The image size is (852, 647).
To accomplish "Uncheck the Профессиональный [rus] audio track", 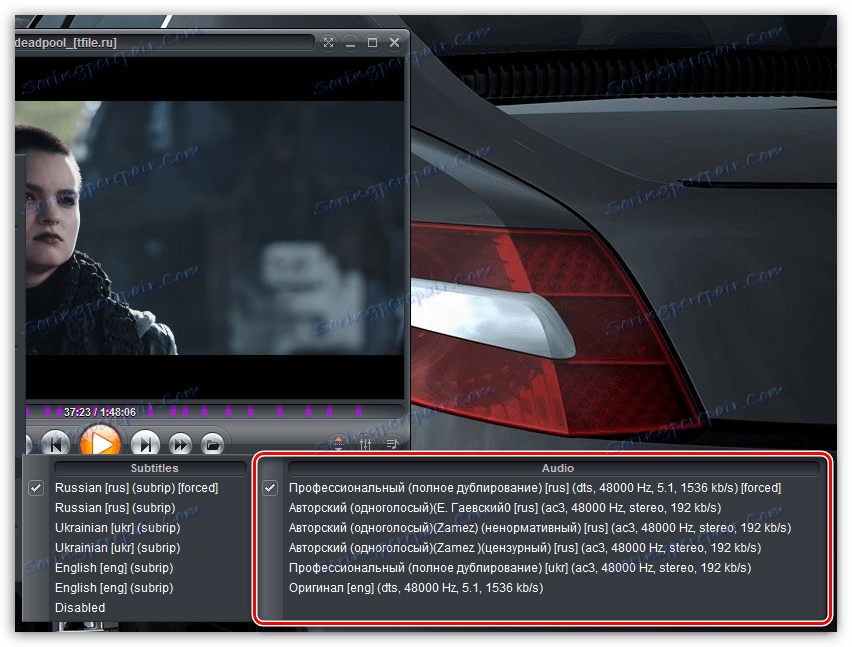I will tap(268, 488).
